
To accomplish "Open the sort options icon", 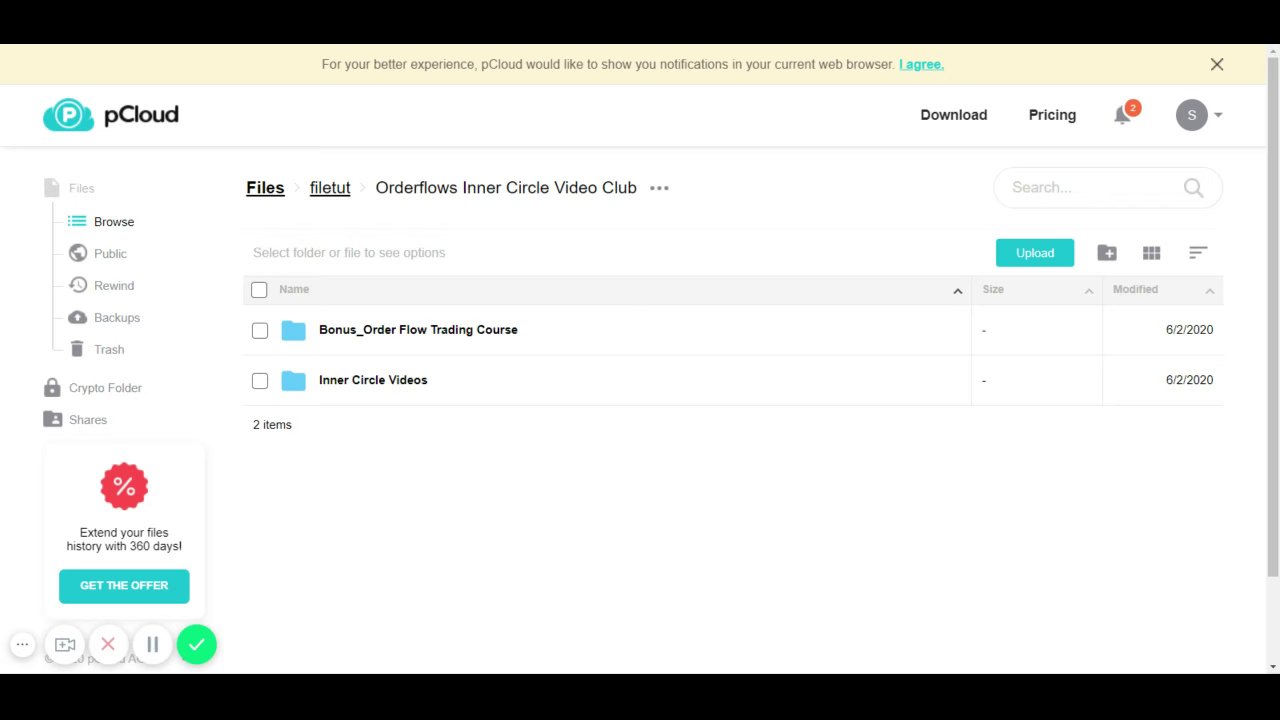I will point(1198,253).
